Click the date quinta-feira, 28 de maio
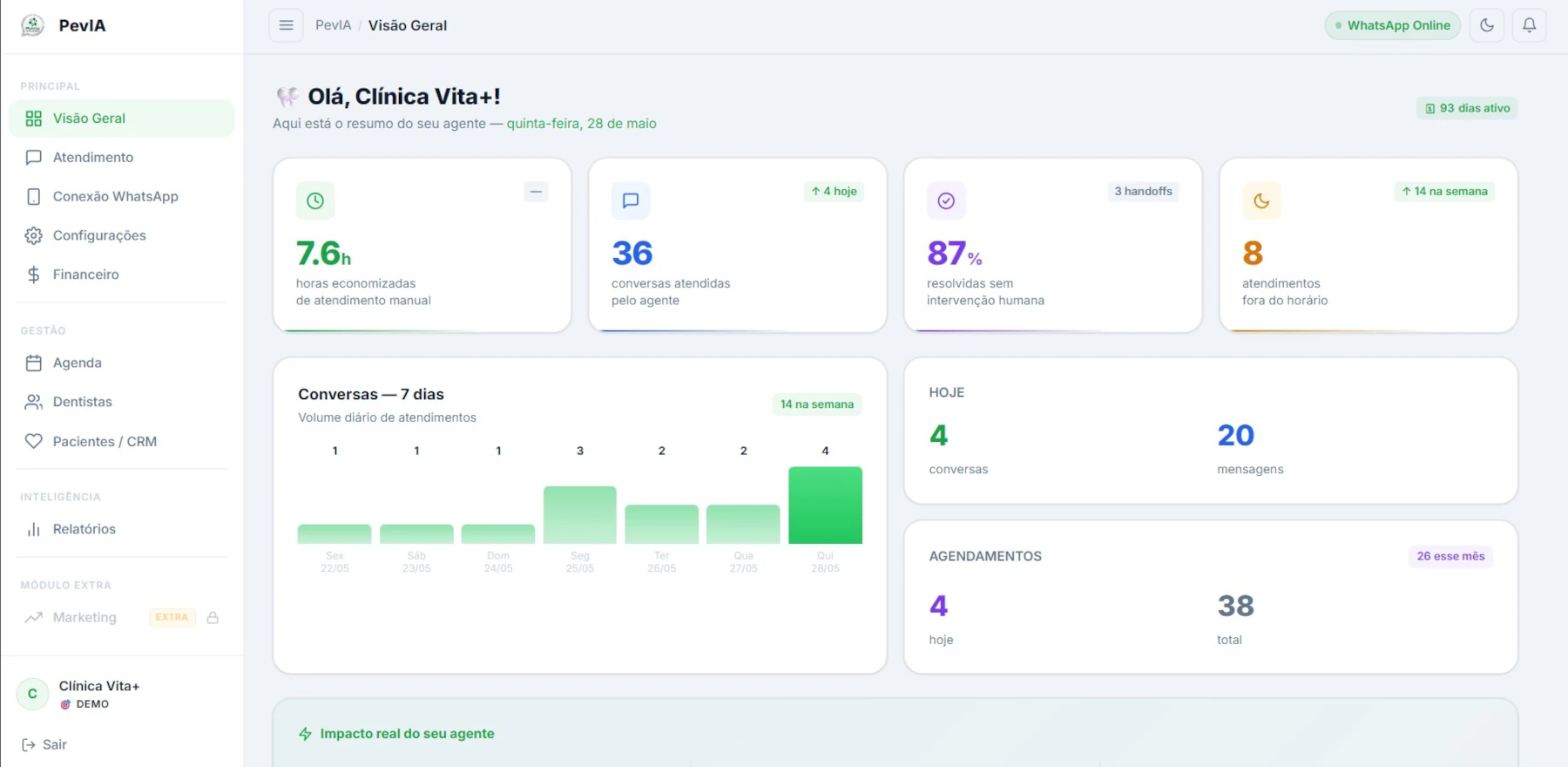Viewport: 1568px width, 767px height. coord(582,124)
